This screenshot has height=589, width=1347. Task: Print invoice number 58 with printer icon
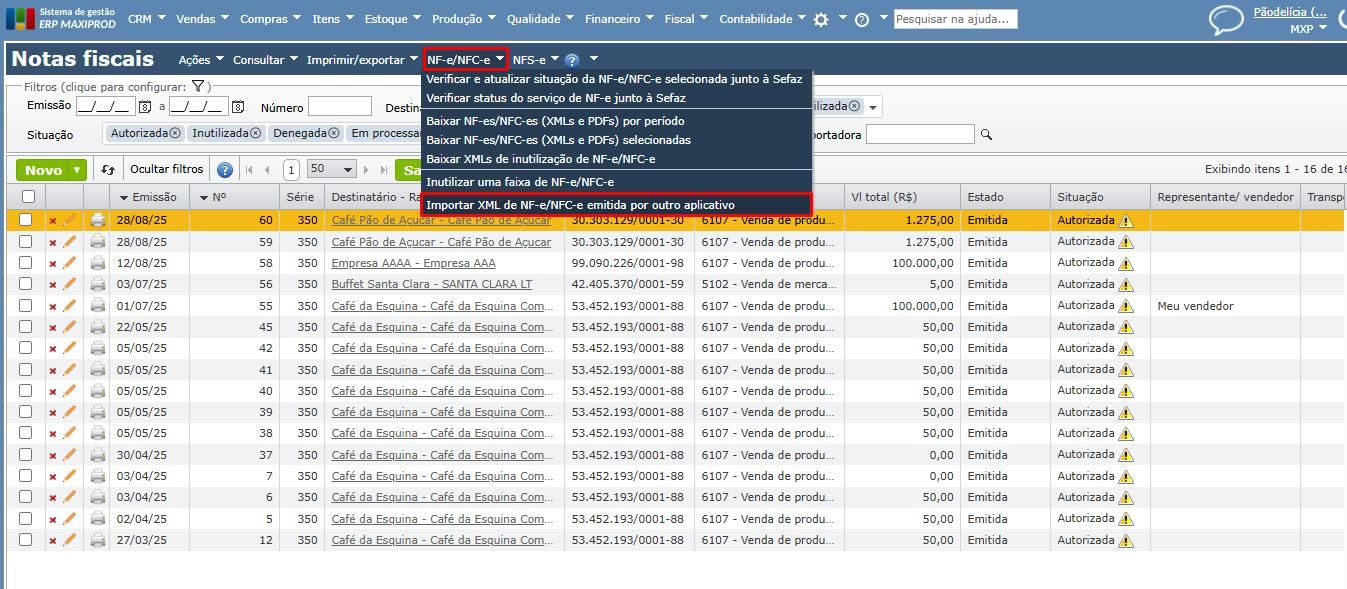point(97,263)
